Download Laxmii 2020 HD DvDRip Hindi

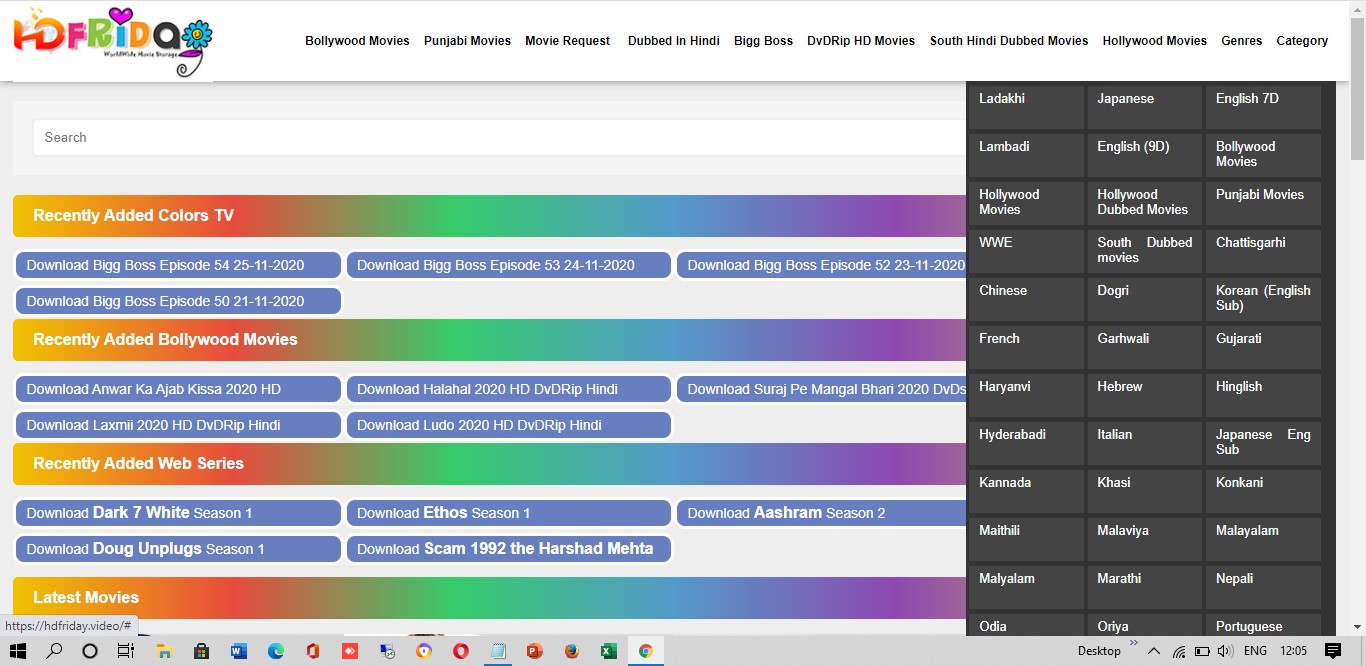point(178,425)
